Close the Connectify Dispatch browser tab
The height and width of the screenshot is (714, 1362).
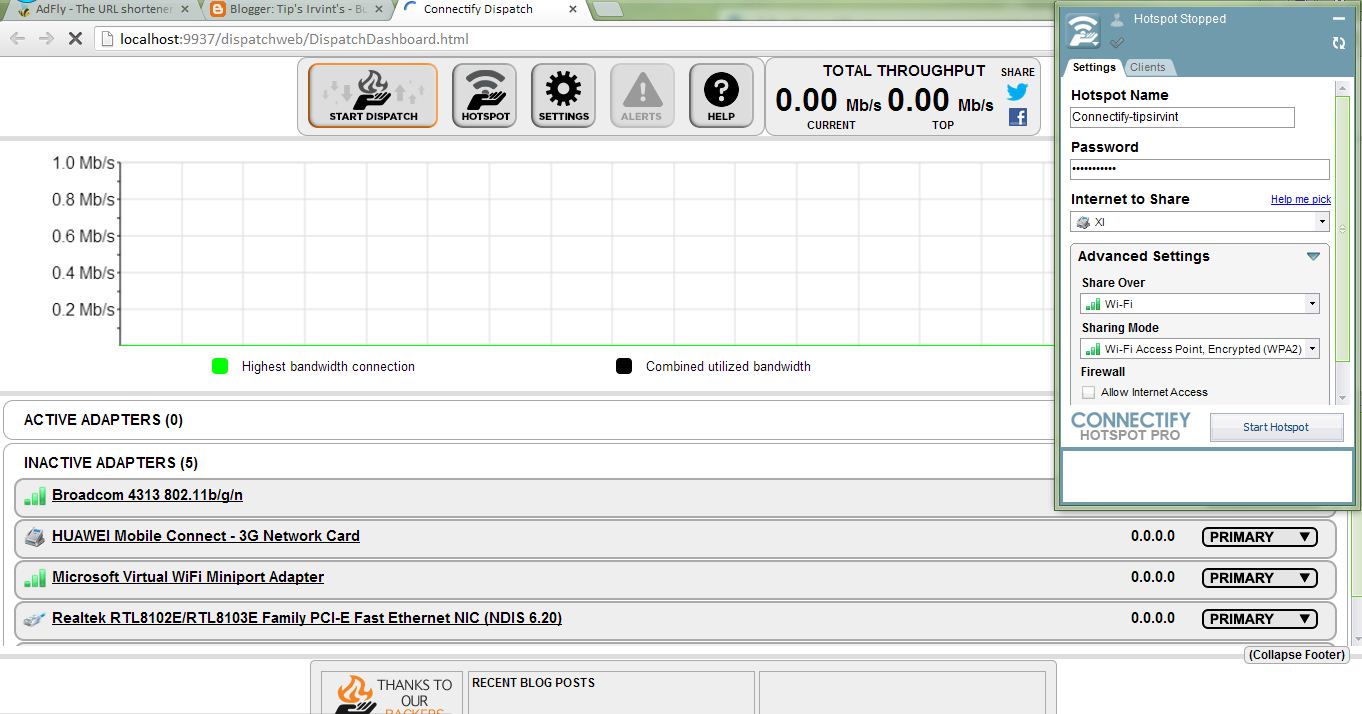coord(572,9)
